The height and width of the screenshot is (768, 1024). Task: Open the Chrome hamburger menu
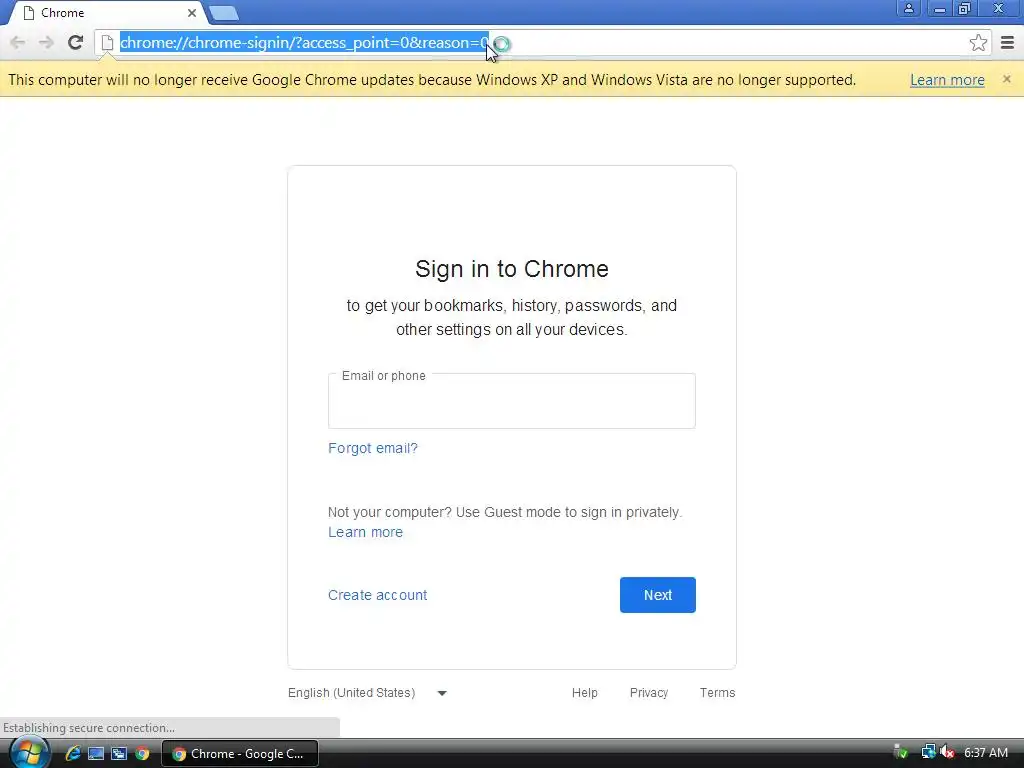click(x=1007, y=42)
